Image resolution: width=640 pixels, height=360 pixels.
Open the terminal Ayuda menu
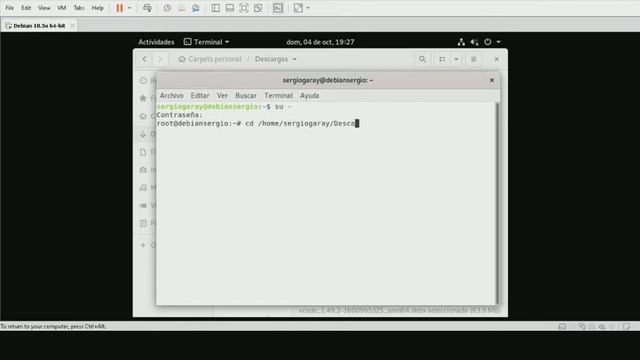pyautogui.click(x=309, y=96)
